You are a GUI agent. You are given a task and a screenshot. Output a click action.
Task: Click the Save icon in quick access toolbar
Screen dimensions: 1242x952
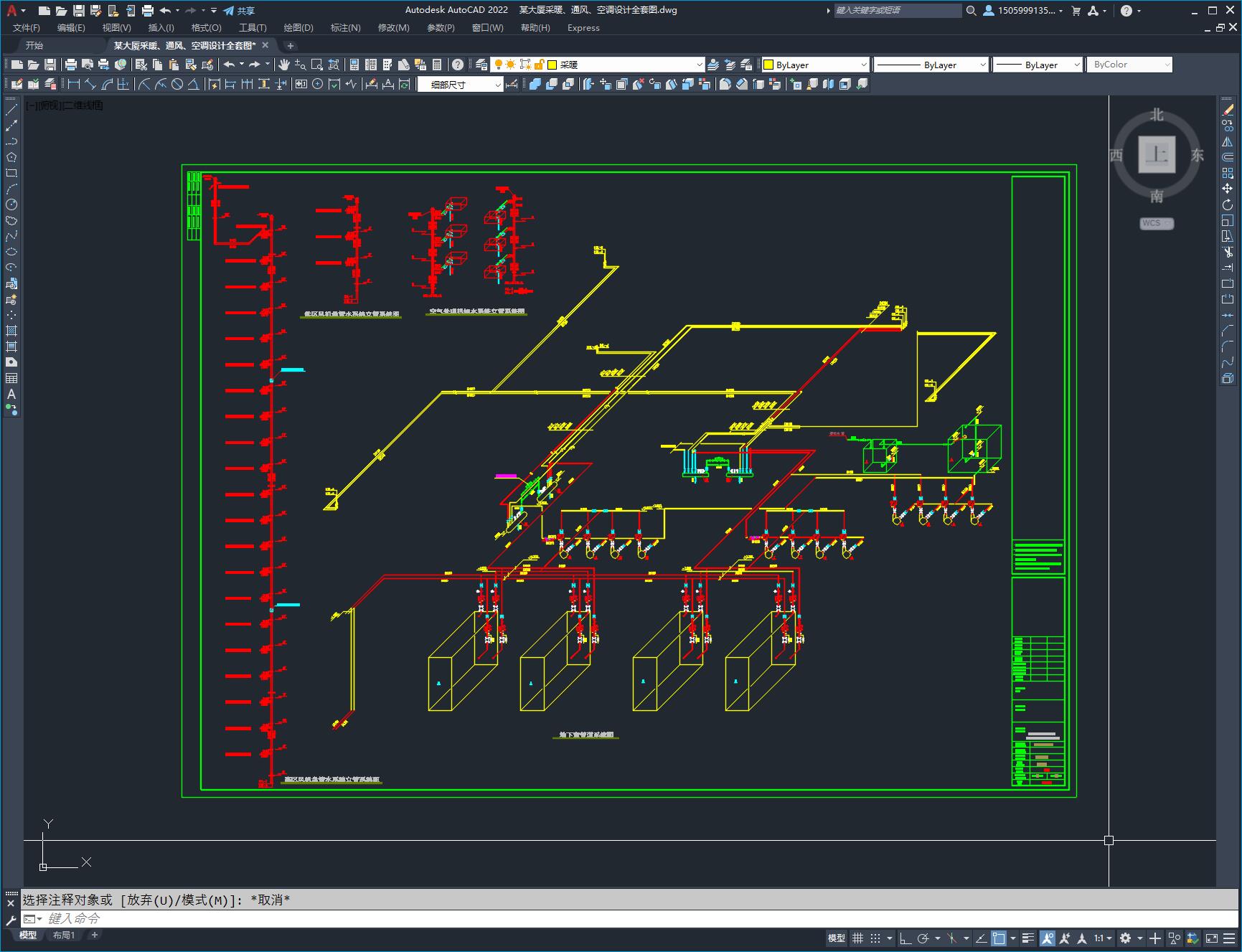[x=79, y=10]
